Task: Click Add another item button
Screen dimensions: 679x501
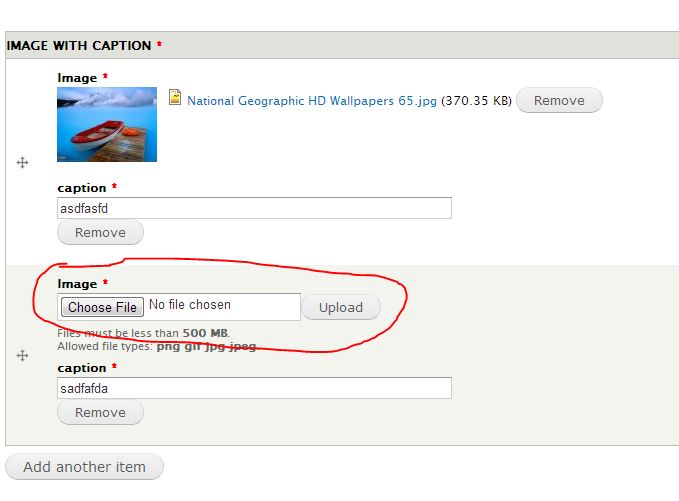Action: point(84,467)
